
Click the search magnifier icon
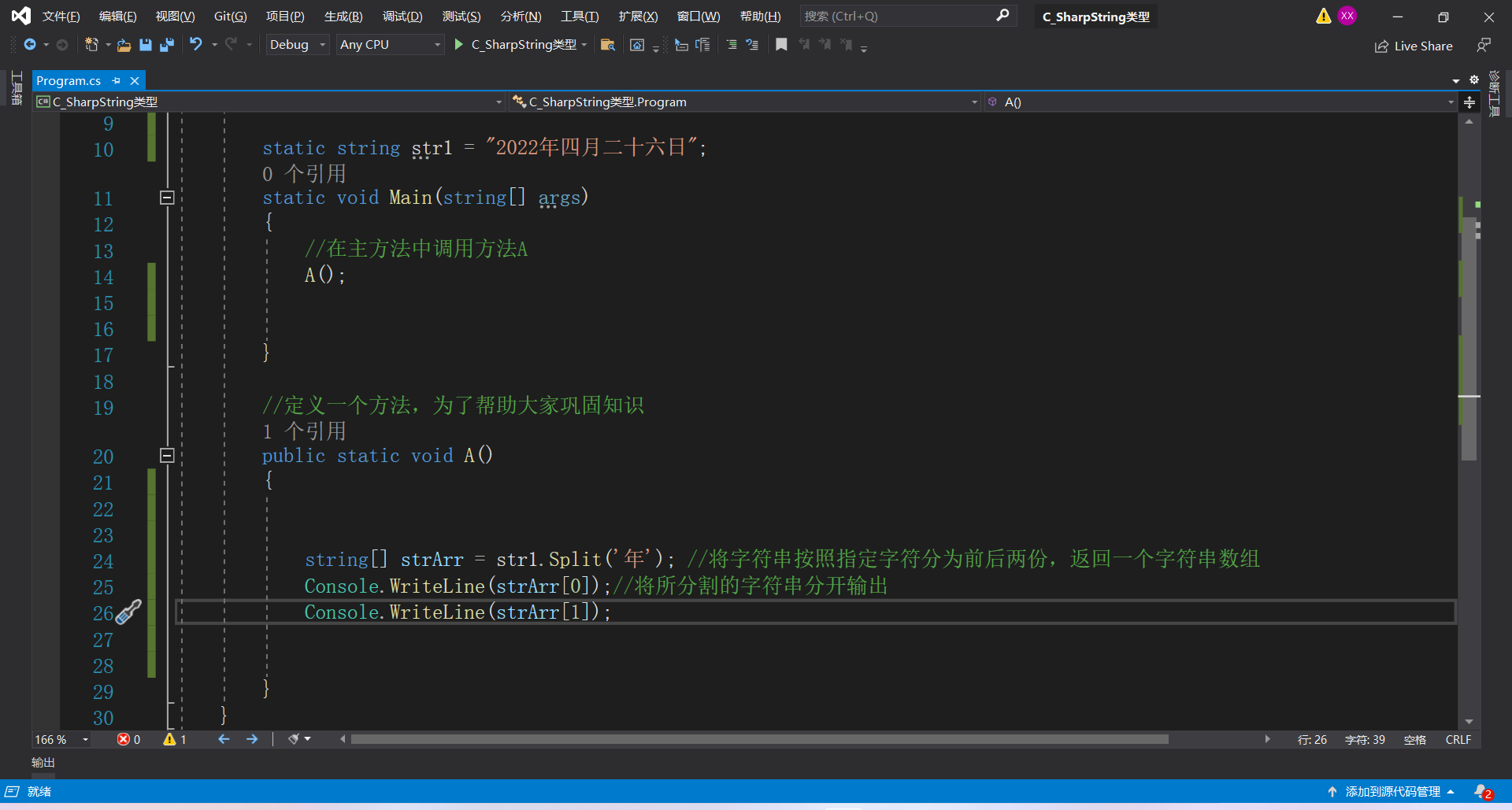1002,16
